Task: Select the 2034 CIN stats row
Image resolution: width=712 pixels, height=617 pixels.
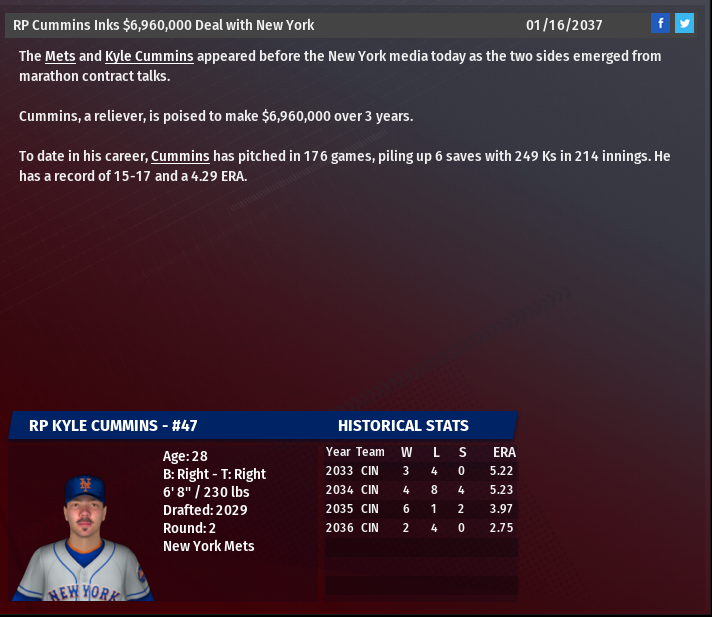Action: 420,490
